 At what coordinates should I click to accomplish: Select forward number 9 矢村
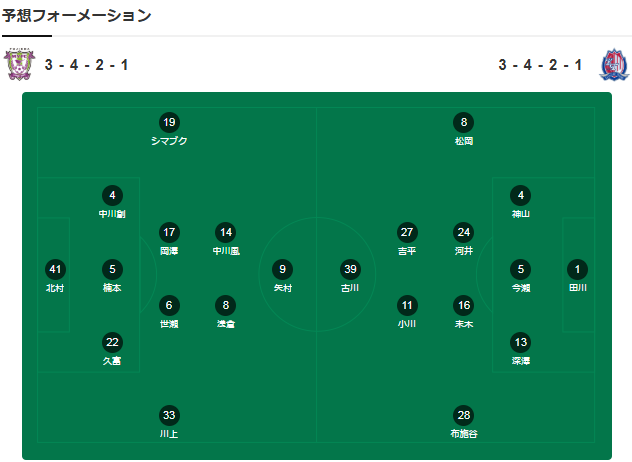click(283, 269)
